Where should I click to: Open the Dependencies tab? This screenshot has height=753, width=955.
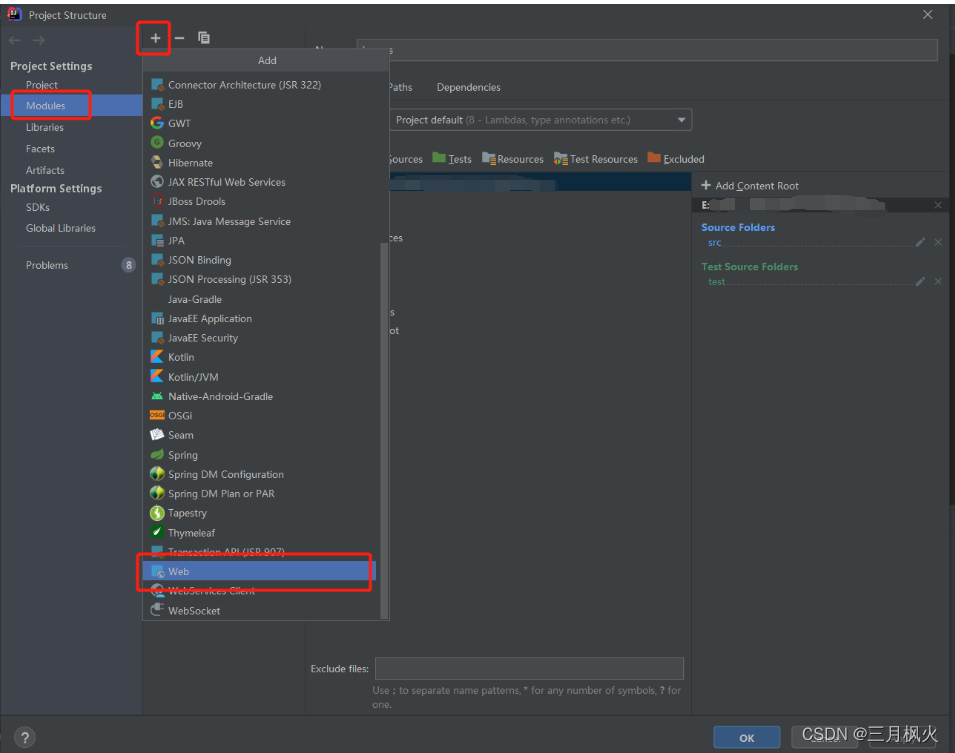tap(468, 88)
